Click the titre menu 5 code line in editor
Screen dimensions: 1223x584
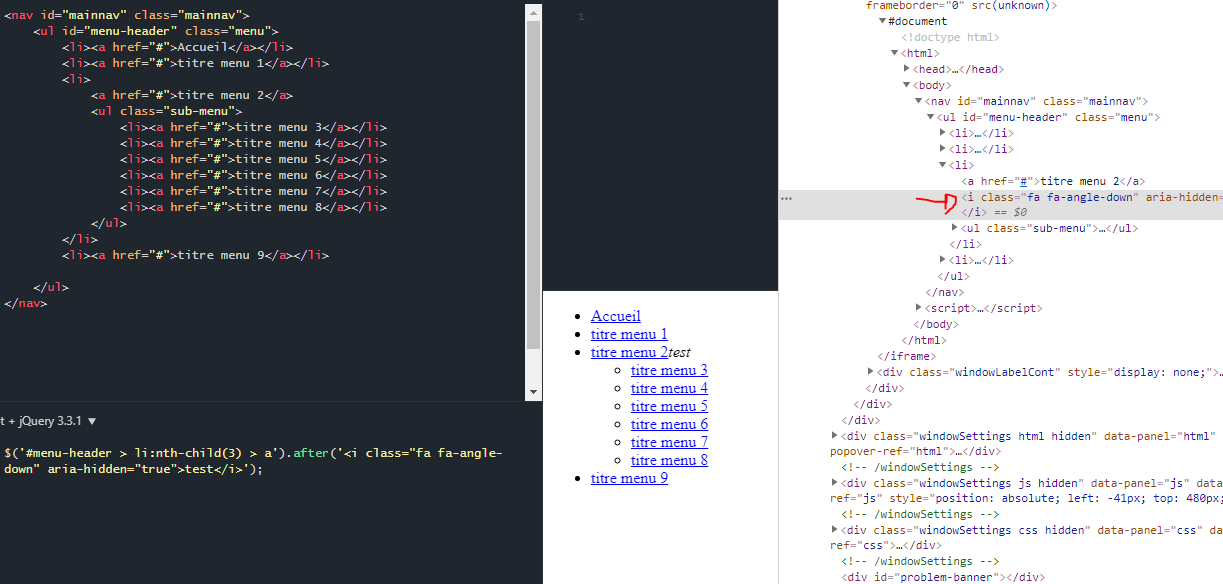[253, 159]
